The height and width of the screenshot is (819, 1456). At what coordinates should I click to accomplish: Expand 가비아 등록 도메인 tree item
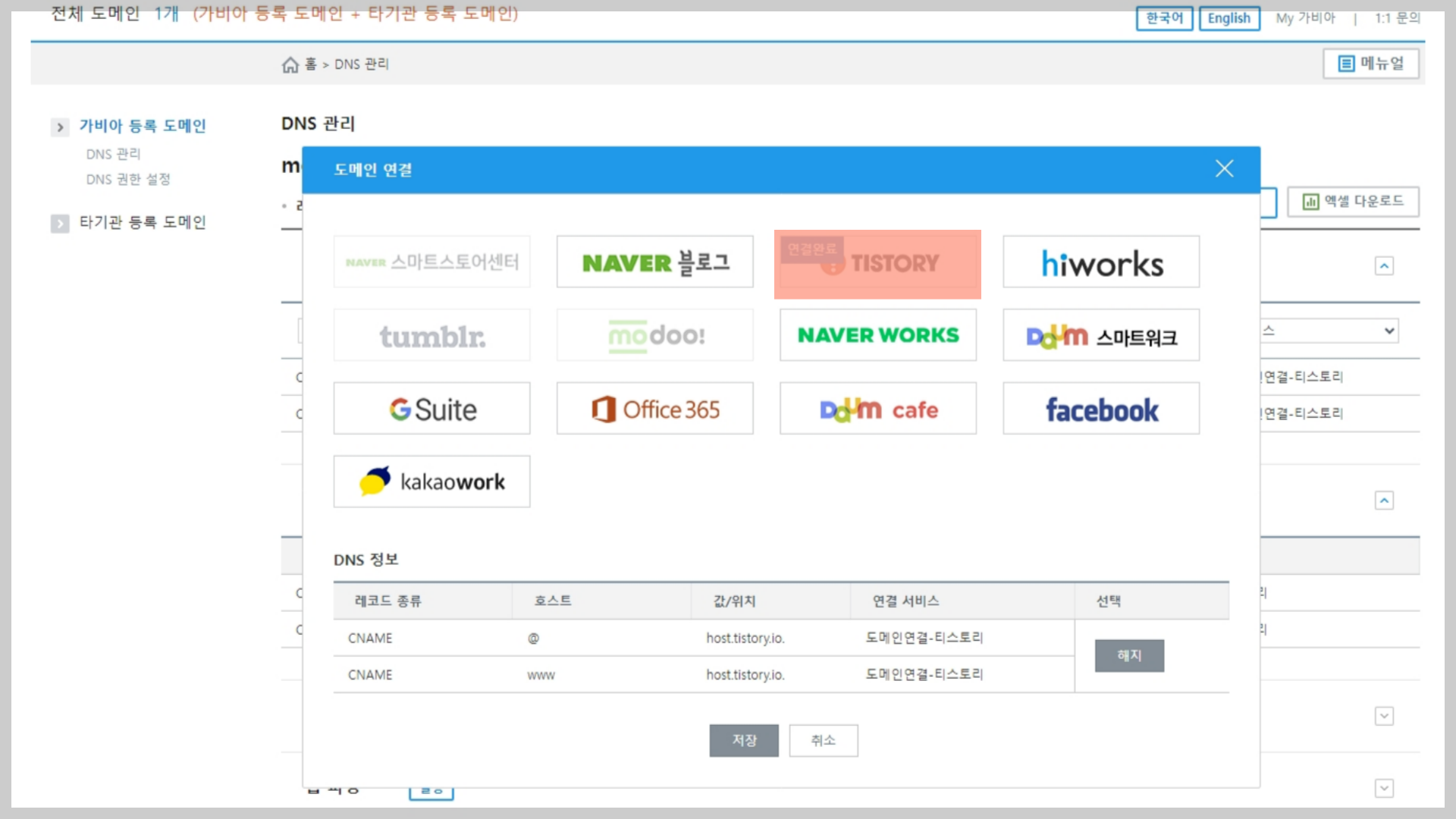coord(60,127)
